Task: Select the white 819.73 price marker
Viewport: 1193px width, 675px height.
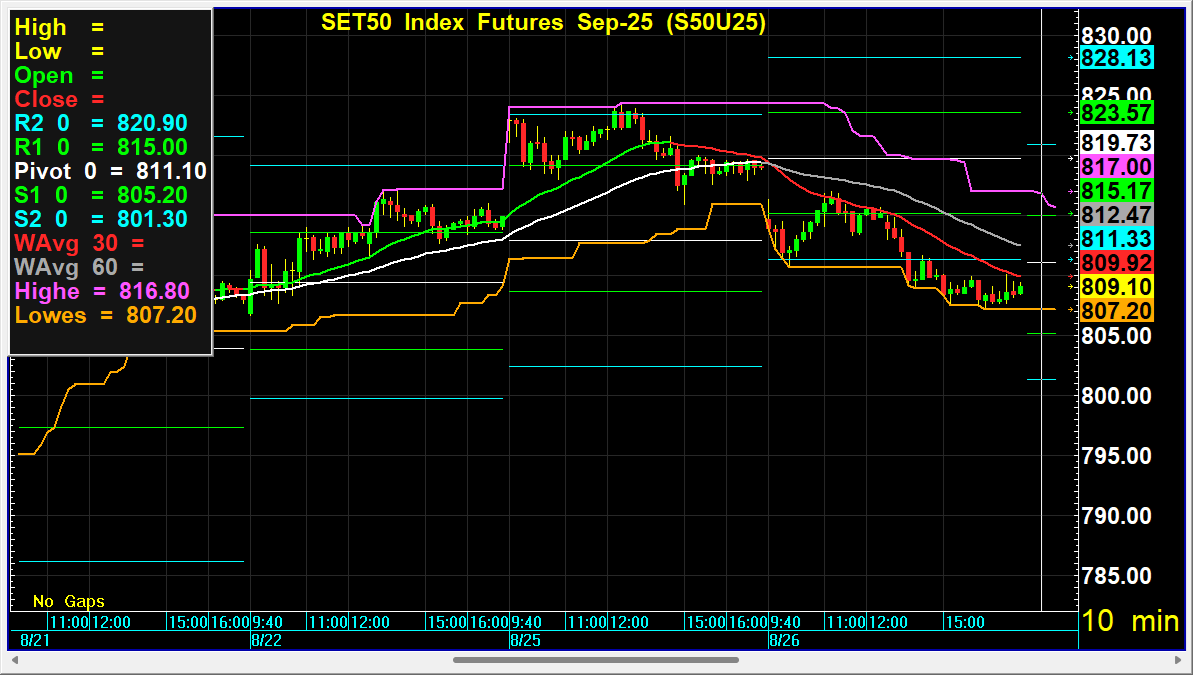Action: (1116, 142)
